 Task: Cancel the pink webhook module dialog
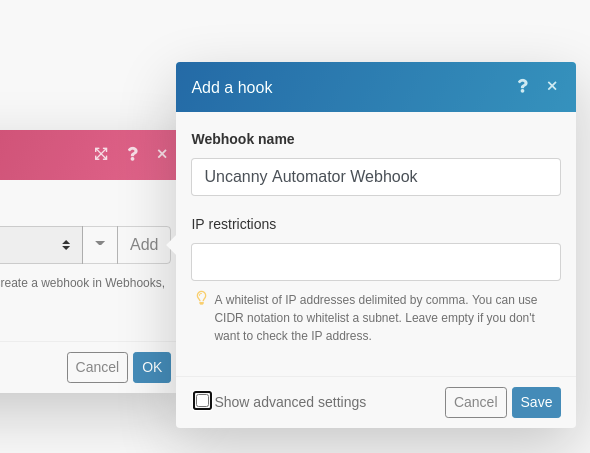97,367
